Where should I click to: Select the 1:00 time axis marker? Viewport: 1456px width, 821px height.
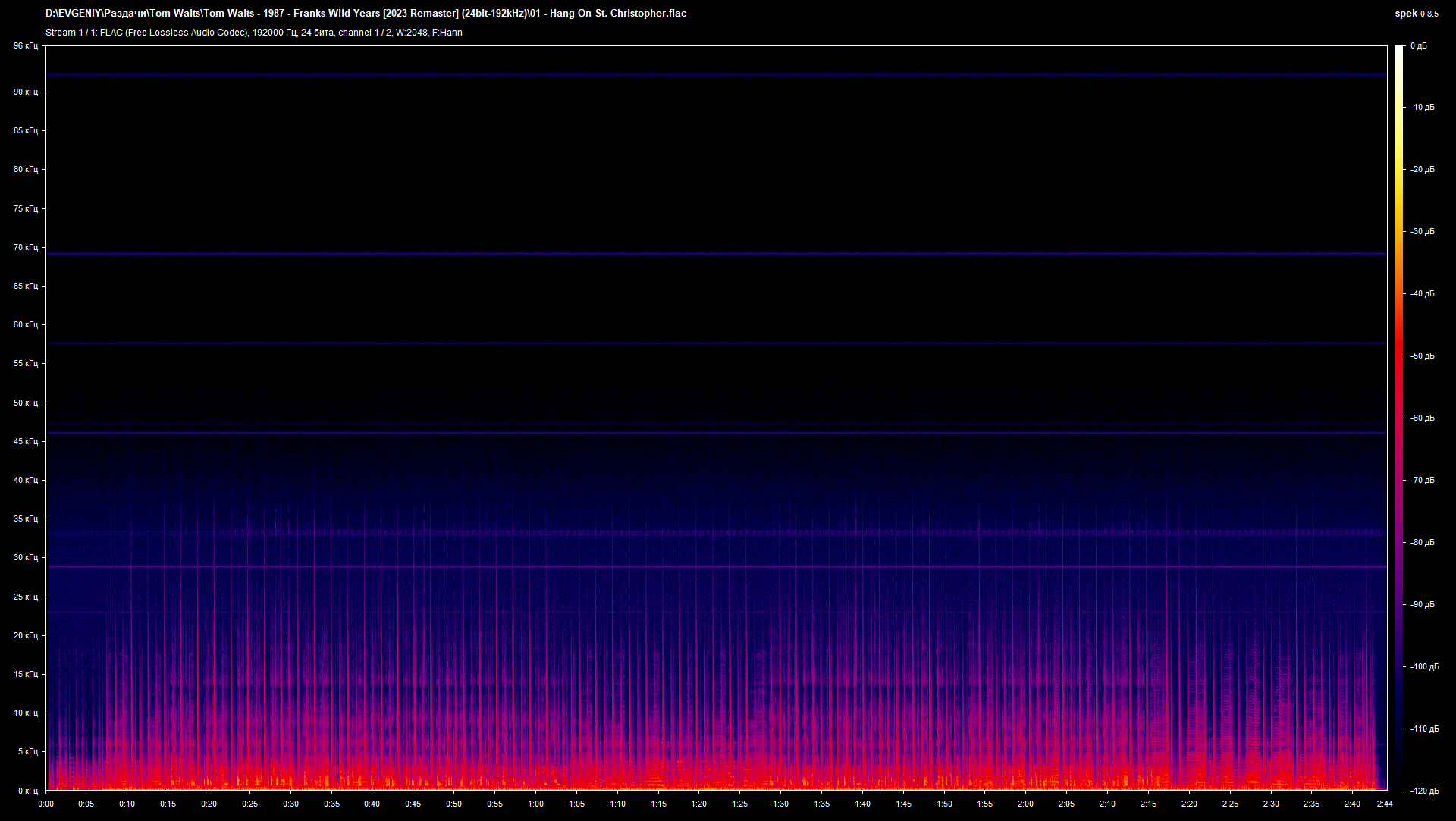coord(535,804)
